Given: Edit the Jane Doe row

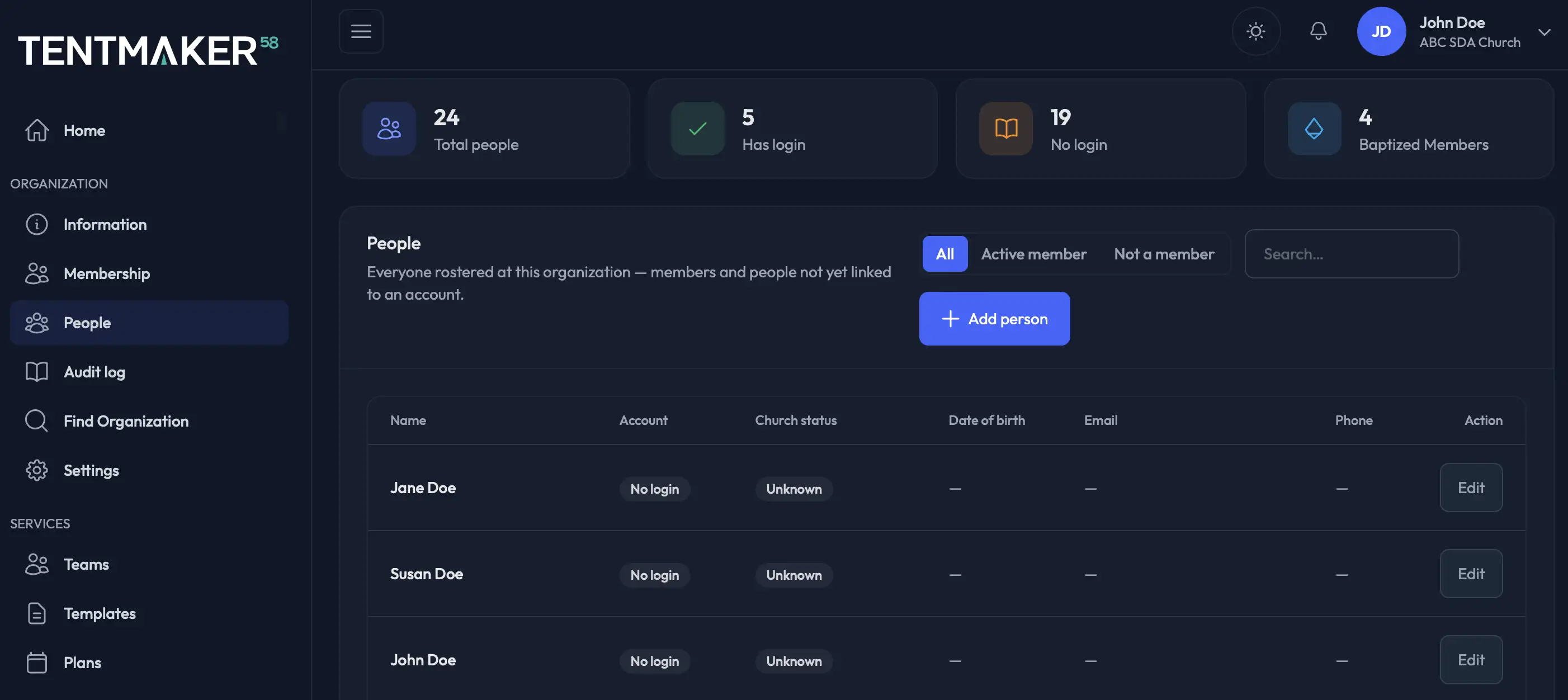Looking at the screenshot, I should 1471,488.
